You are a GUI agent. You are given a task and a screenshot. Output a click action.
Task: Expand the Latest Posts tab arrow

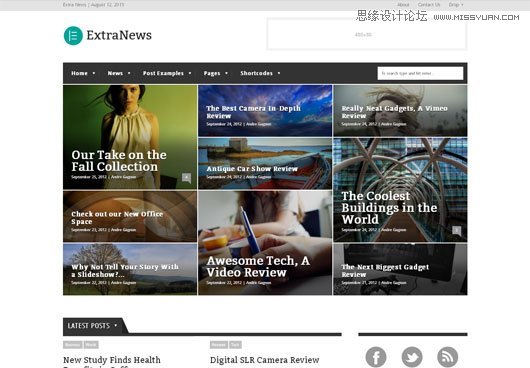click(116, 325)
